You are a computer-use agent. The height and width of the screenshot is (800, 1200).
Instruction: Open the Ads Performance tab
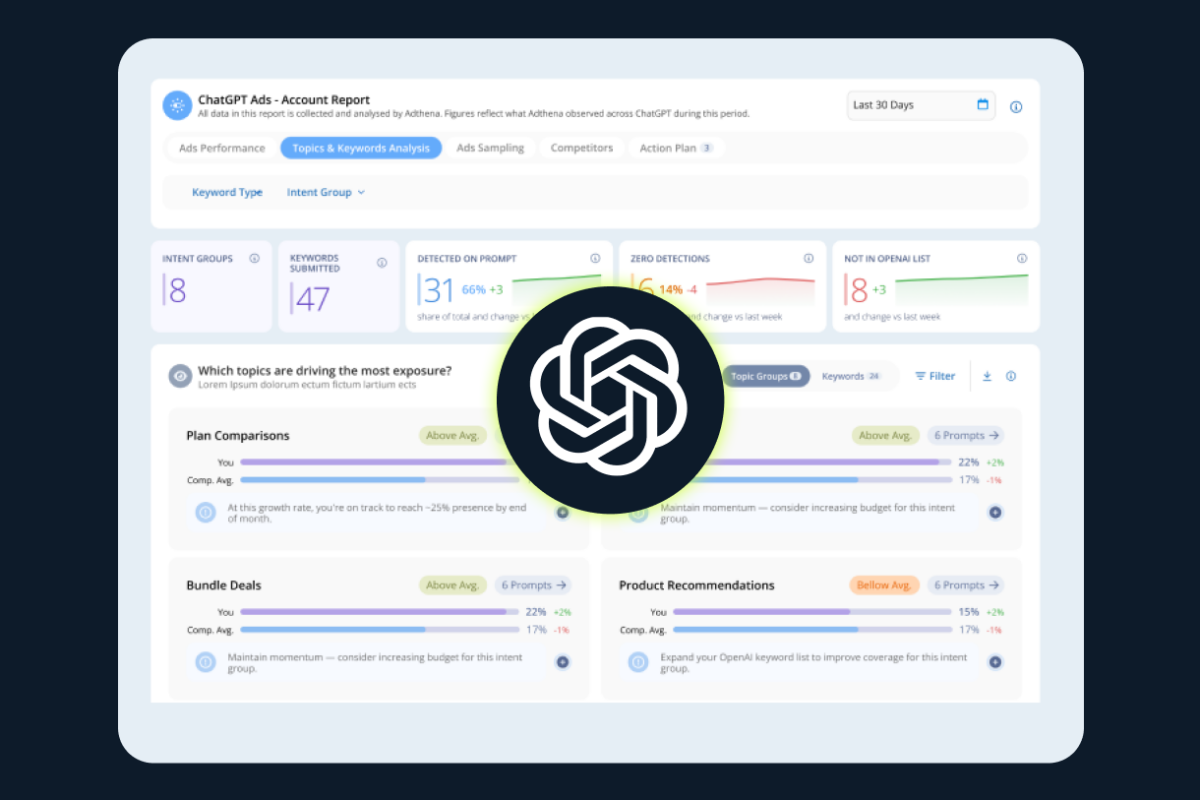coord(222,148)
